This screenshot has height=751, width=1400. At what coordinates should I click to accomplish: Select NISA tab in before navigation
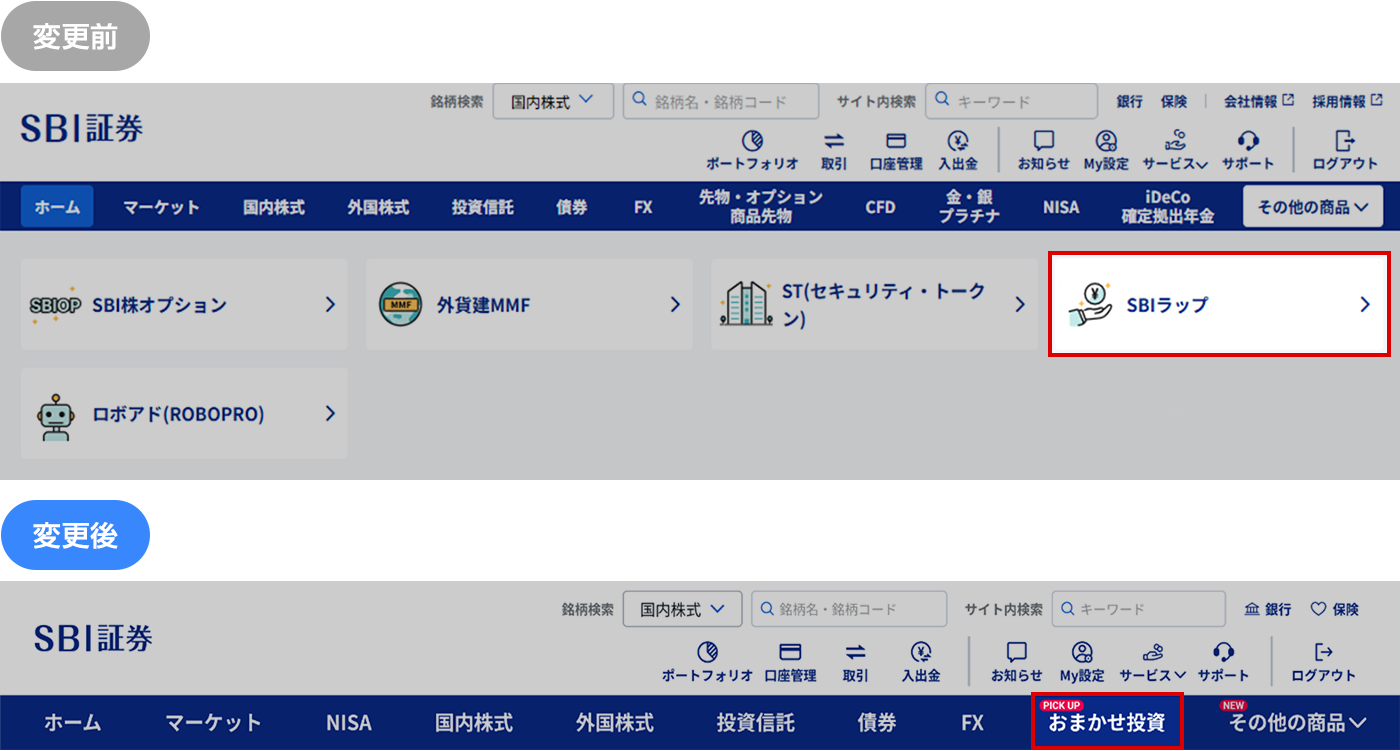point(1061,207)
